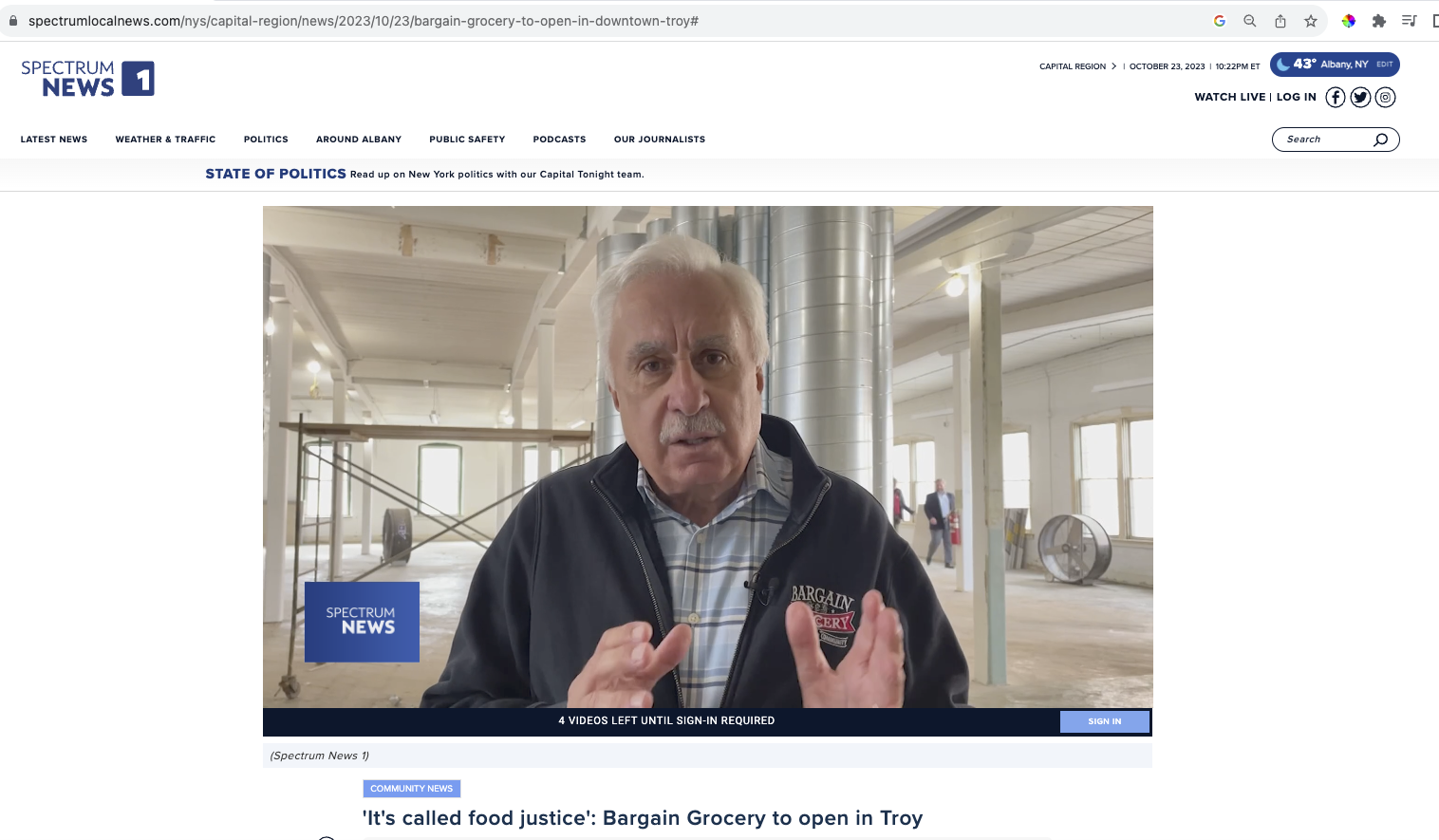Click the search magnifier icon
The image size is (1439, 840).
click(1380, 140)
